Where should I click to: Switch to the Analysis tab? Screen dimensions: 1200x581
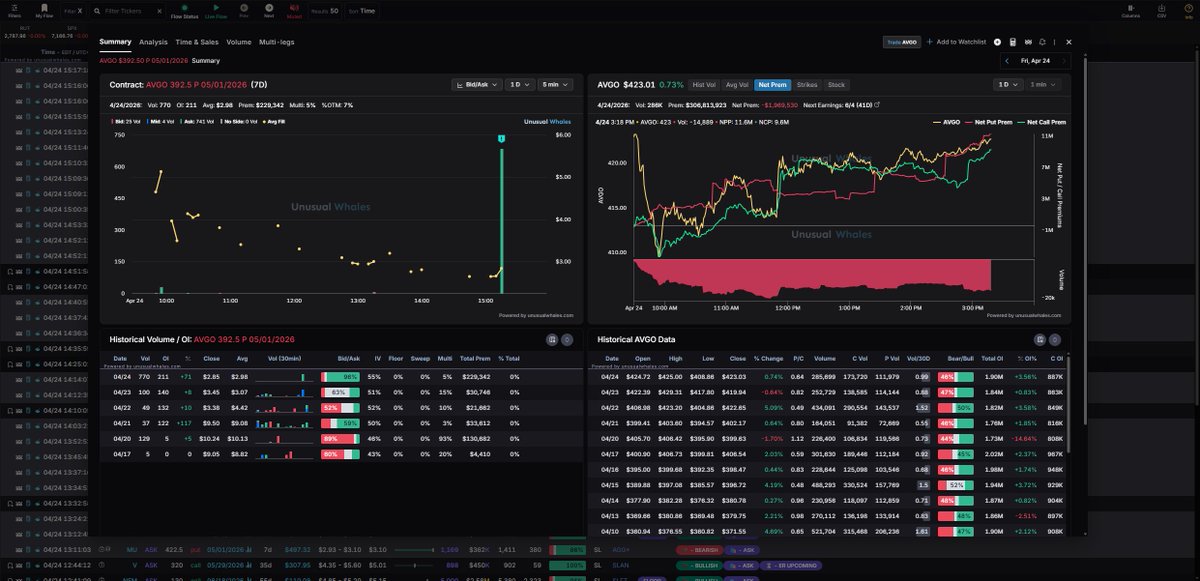coord(153,42)
